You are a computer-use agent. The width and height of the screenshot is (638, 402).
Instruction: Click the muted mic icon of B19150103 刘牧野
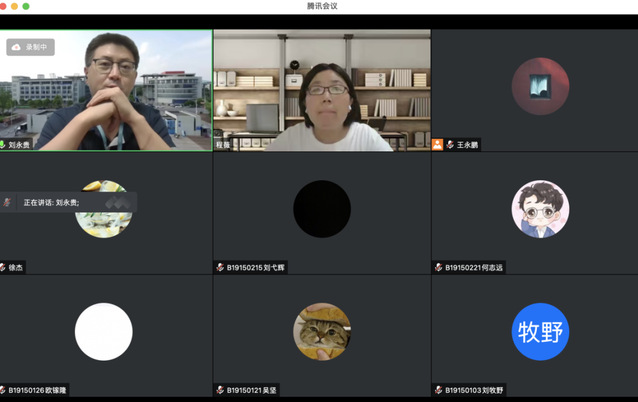[437, 389]
